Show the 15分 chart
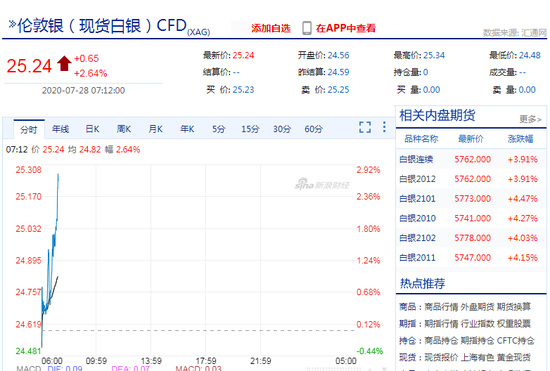550x371 pixels. coord(250,129)
